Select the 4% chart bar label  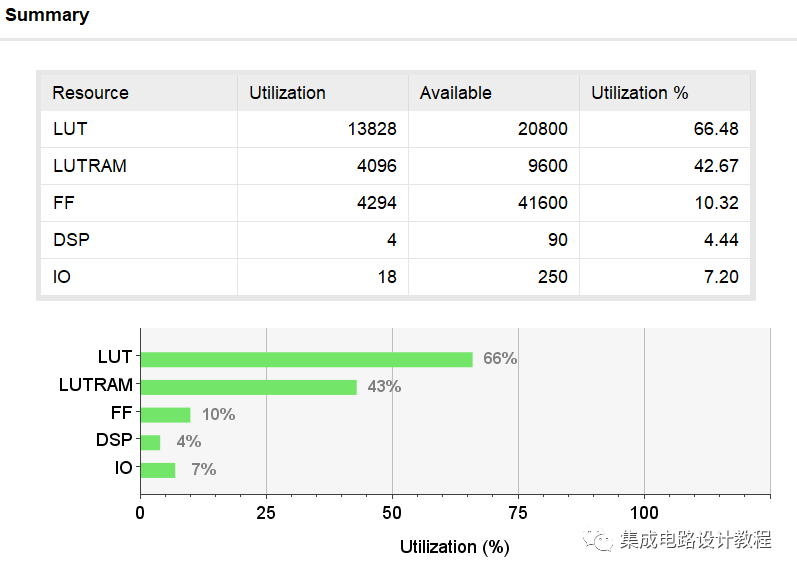coord(189,441)
